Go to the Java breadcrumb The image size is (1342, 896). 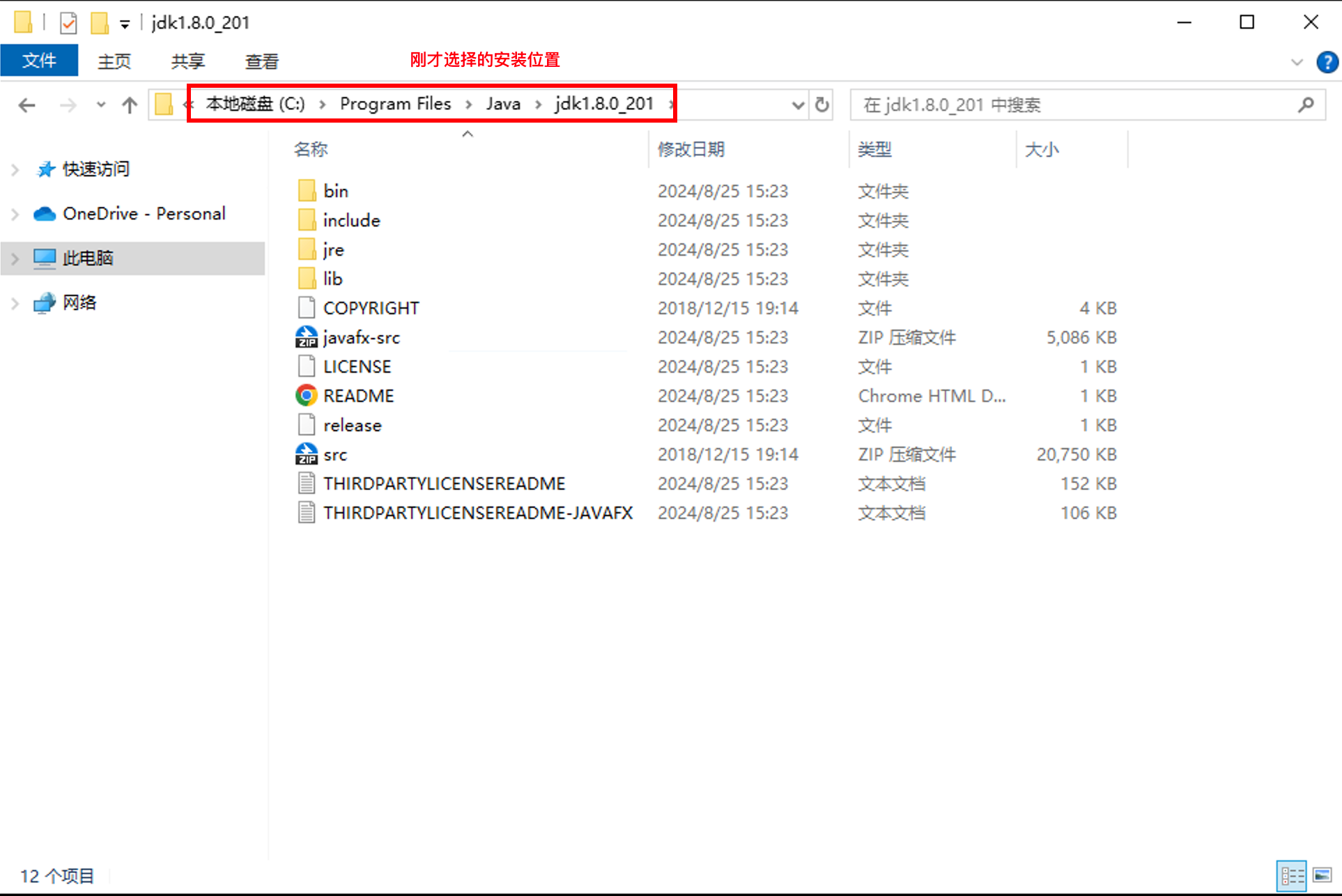pyautogui.click(x=503, y=104)
